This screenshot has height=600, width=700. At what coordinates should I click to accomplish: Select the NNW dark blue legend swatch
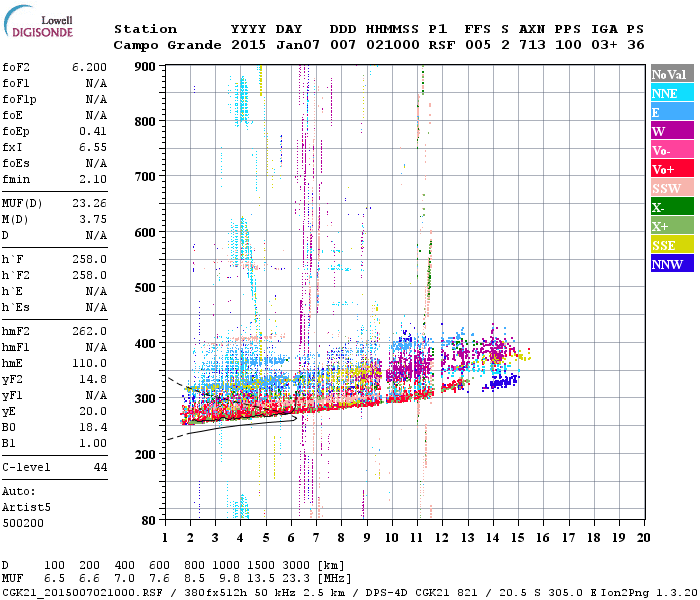[672, 263]
